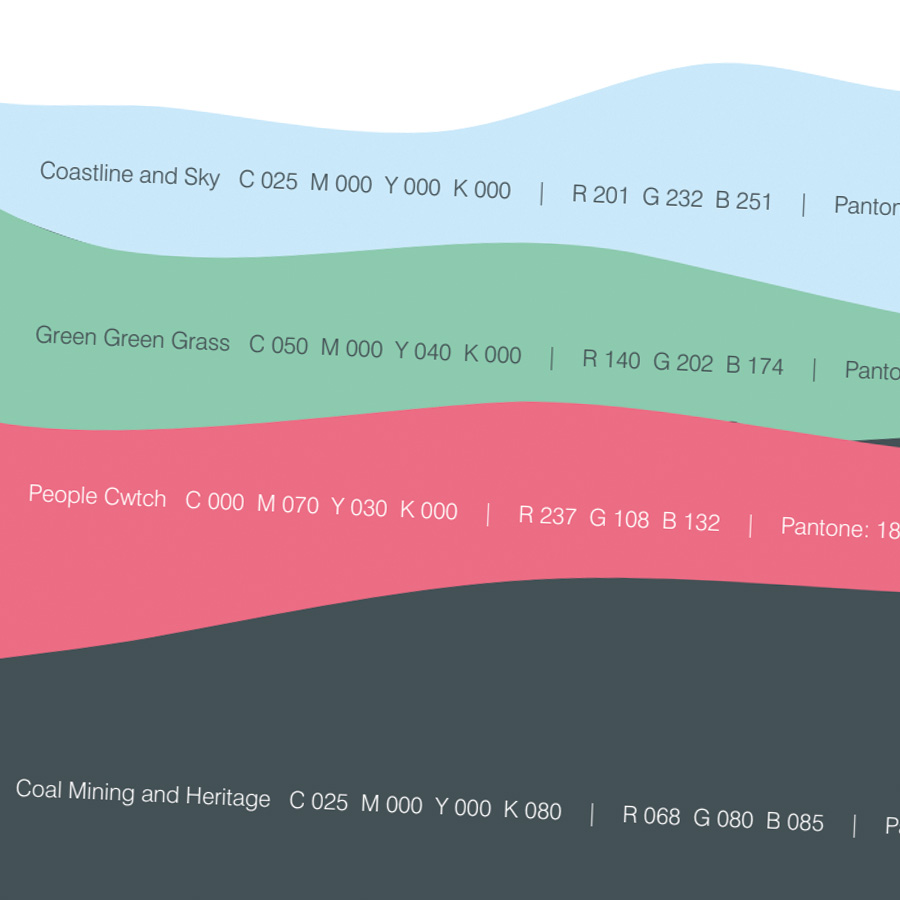Image resolution: width=900 pixels, height=900 pixels.
Task: Select the 'R 237 G 108 B 132' values
Action: tap(619, 519)
